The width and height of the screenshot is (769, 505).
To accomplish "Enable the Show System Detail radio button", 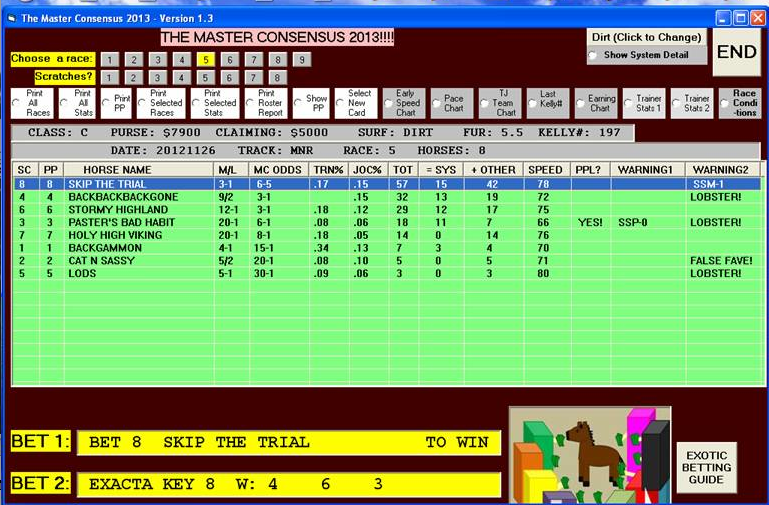I will 593,55.
